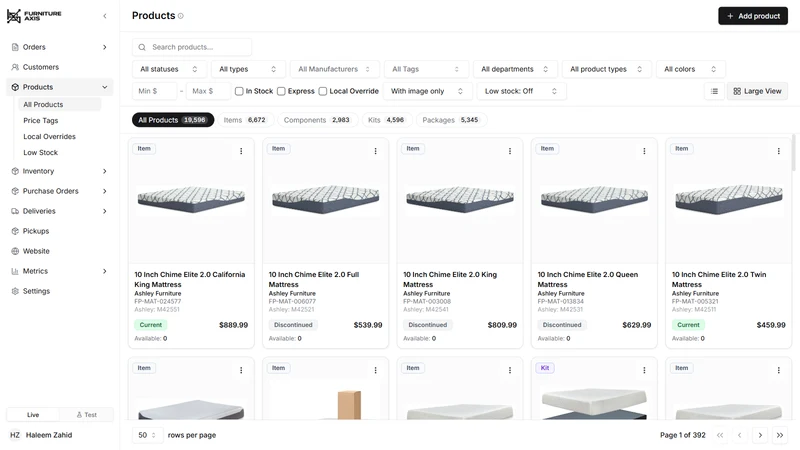The image size is (800, 450).
Task: Click the product grid vertical scrollbar
Action: point(793,153)
